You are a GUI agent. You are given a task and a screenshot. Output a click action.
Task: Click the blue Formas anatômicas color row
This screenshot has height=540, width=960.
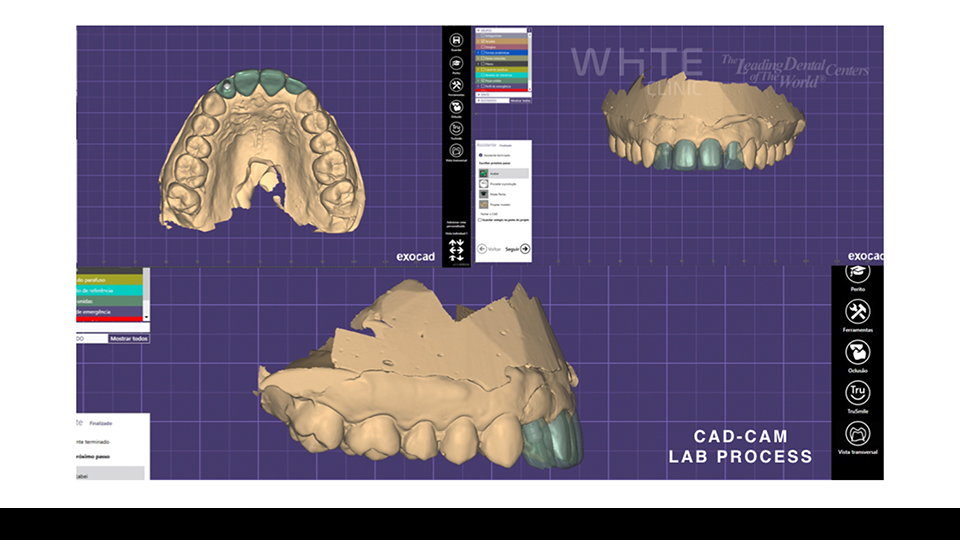click(505, 53)
